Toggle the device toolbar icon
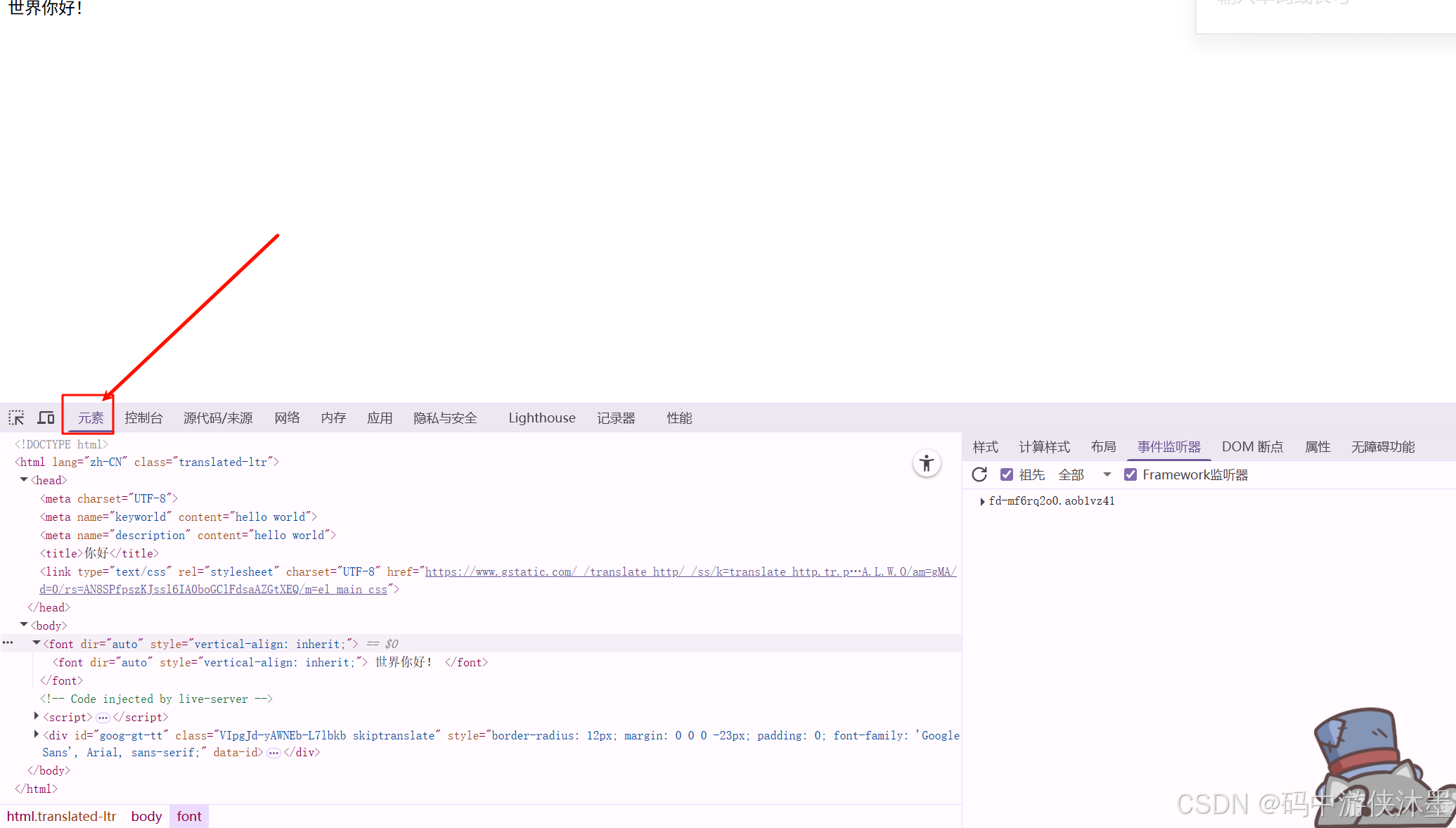 pyautogui.click(x=46, y=418)
